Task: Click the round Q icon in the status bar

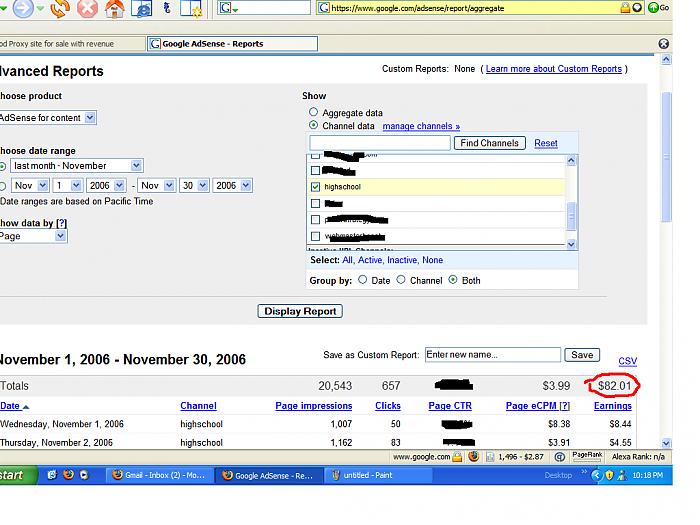Action: [x=559, y=457]
